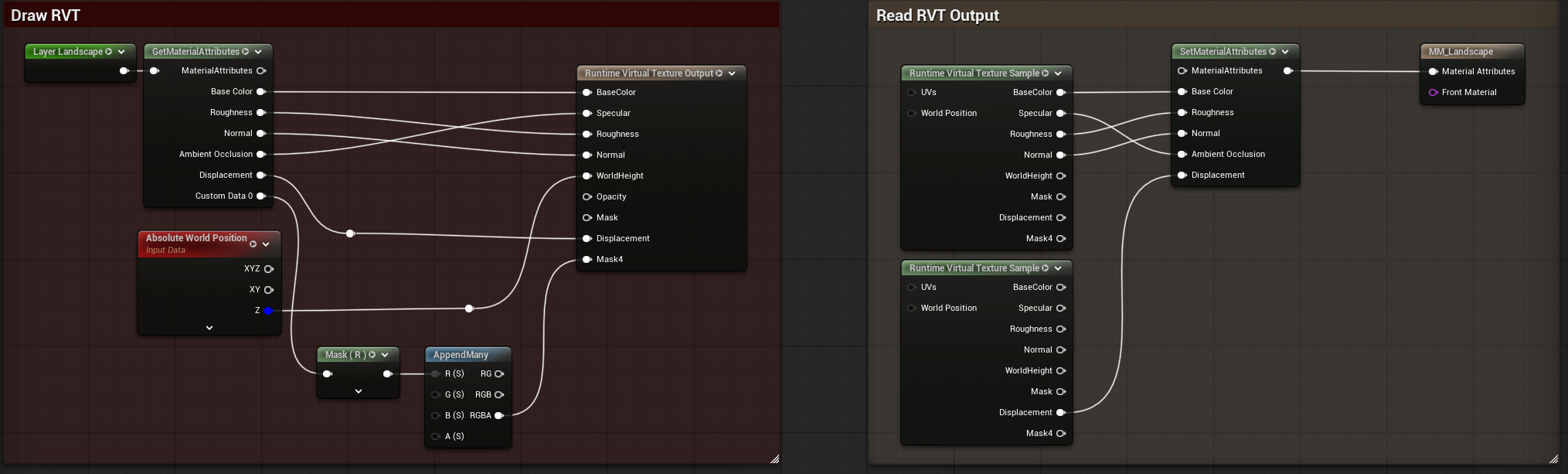Screen dimensions: 1568x474
Task: Click A (S) input pin on AppendMany
Action: tap(436, 437)
